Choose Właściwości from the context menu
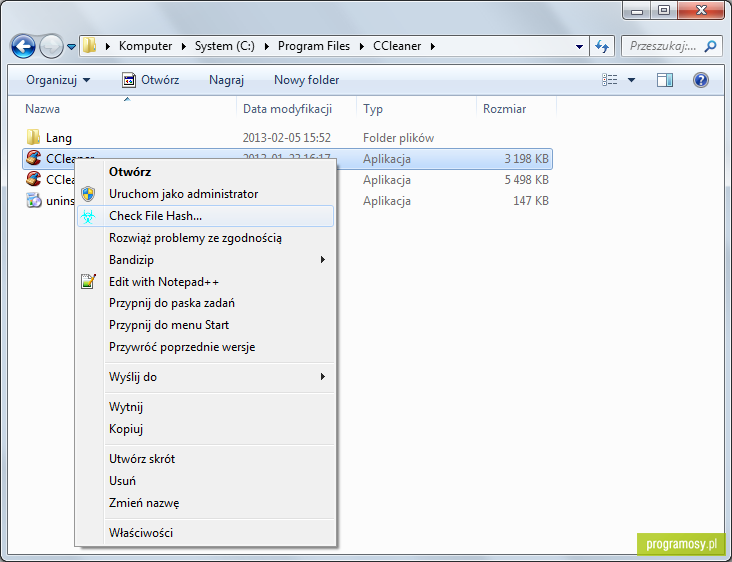Image resolution: width=732 pixels, height=562 pixels. (x=205, y=533)
